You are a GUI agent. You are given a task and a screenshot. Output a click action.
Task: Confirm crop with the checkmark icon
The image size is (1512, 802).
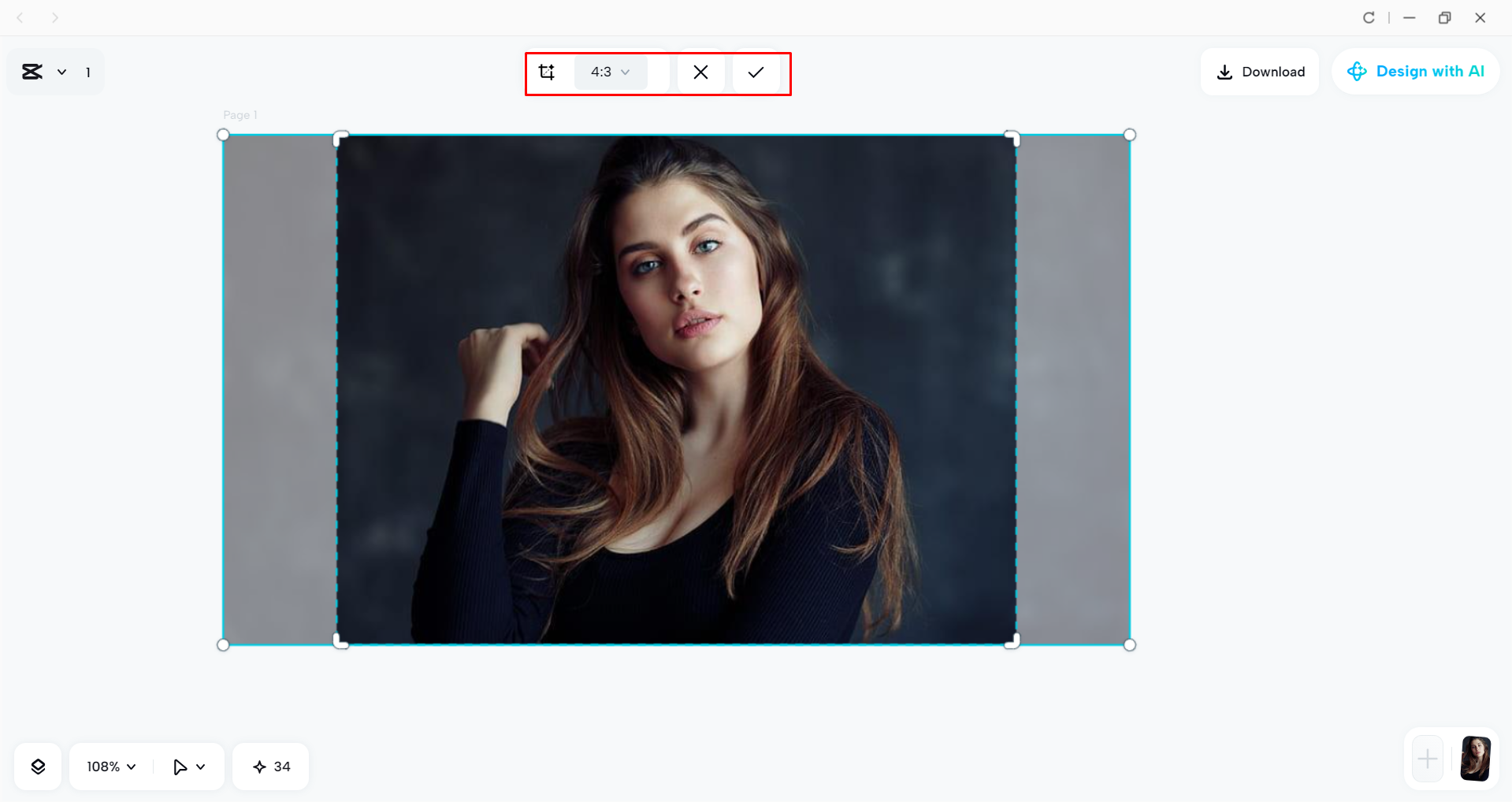756,72
